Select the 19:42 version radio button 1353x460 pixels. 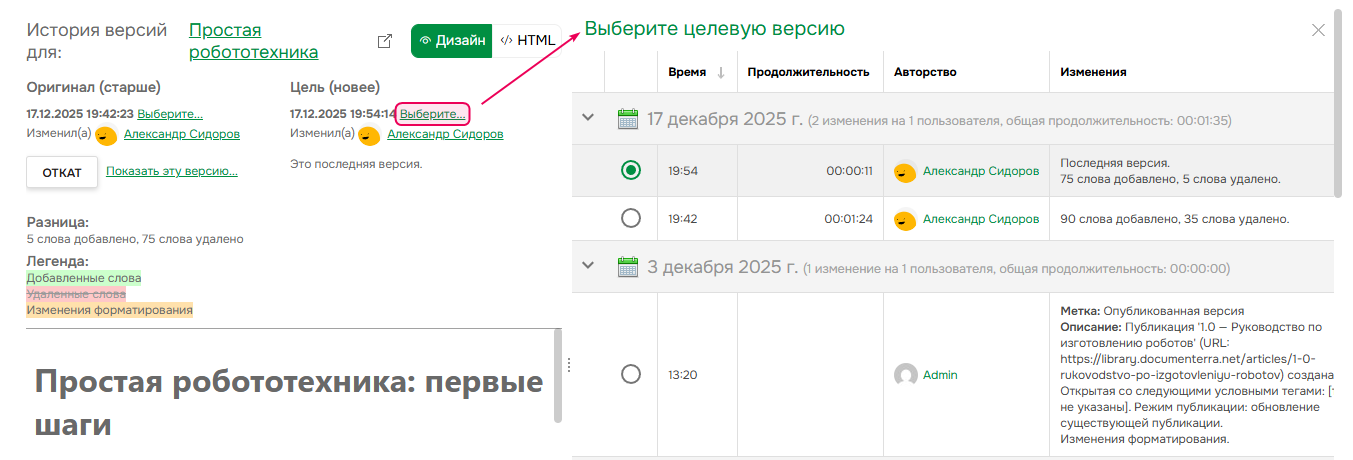631,218
